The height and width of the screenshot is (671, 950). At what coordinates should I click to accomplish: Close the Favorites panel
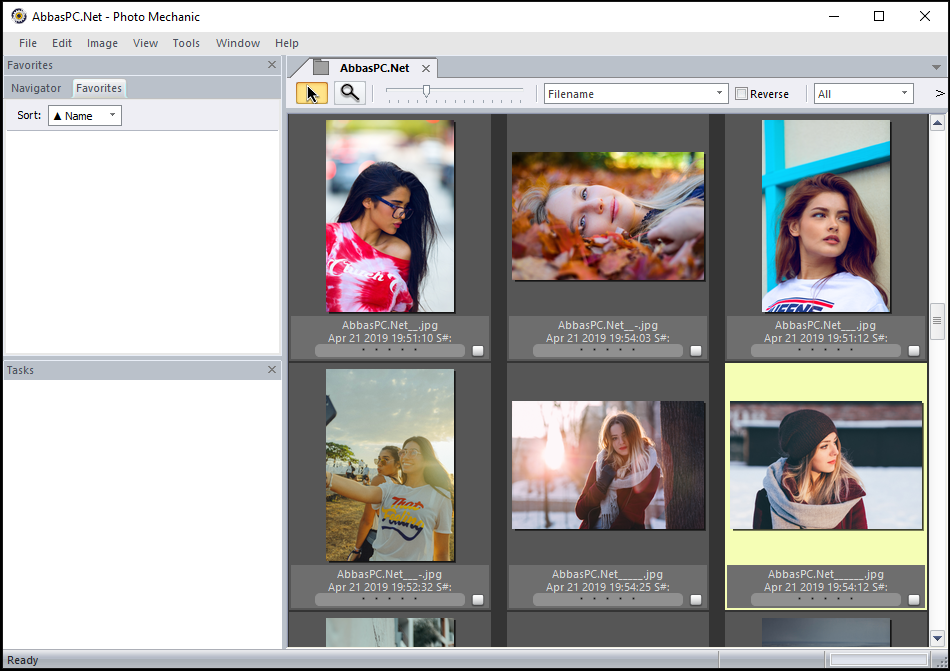tap(272, 64)
